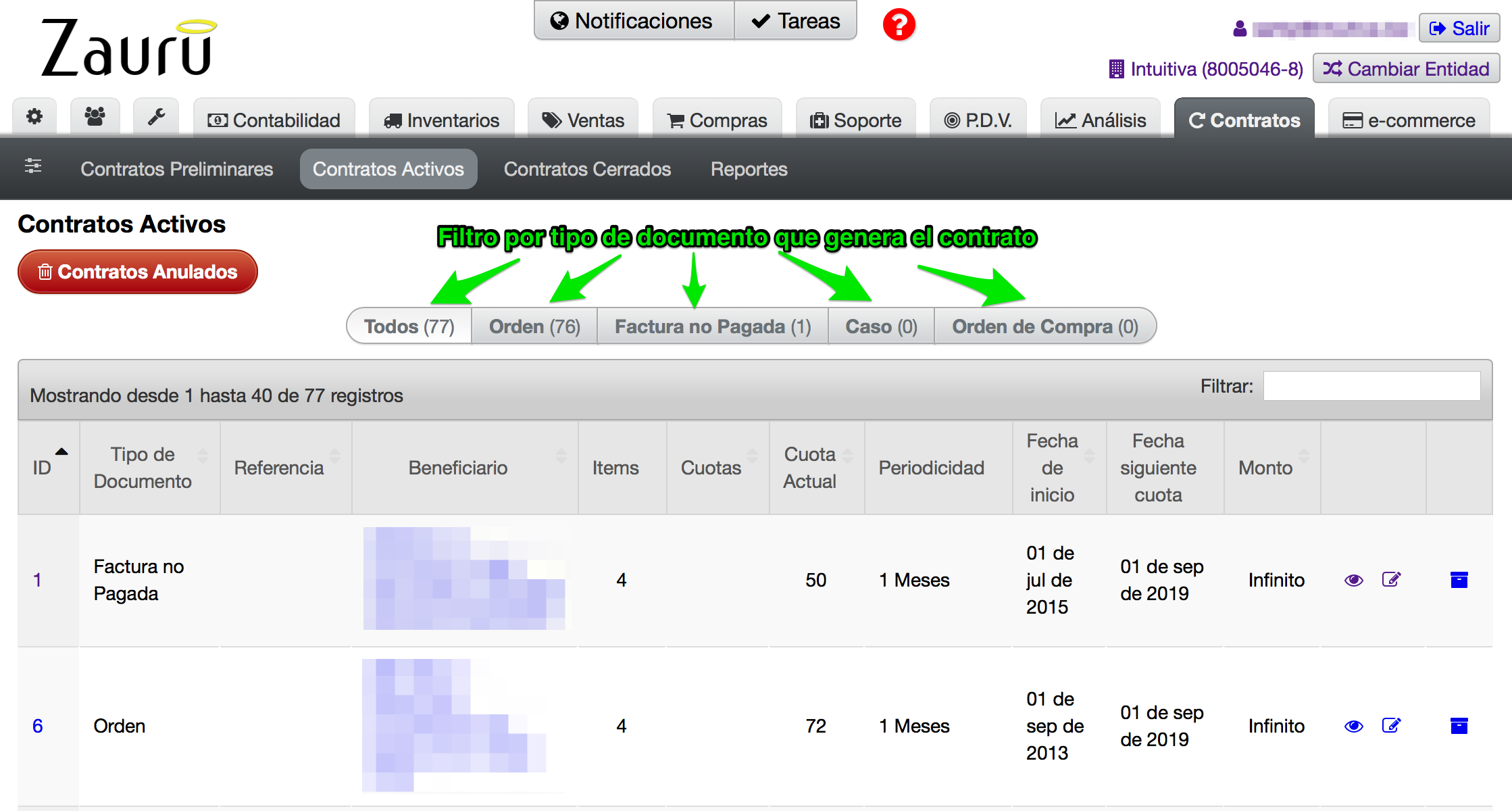Open the Compras tab
The height and width of the screenshot is (811, 1512).
717,120
